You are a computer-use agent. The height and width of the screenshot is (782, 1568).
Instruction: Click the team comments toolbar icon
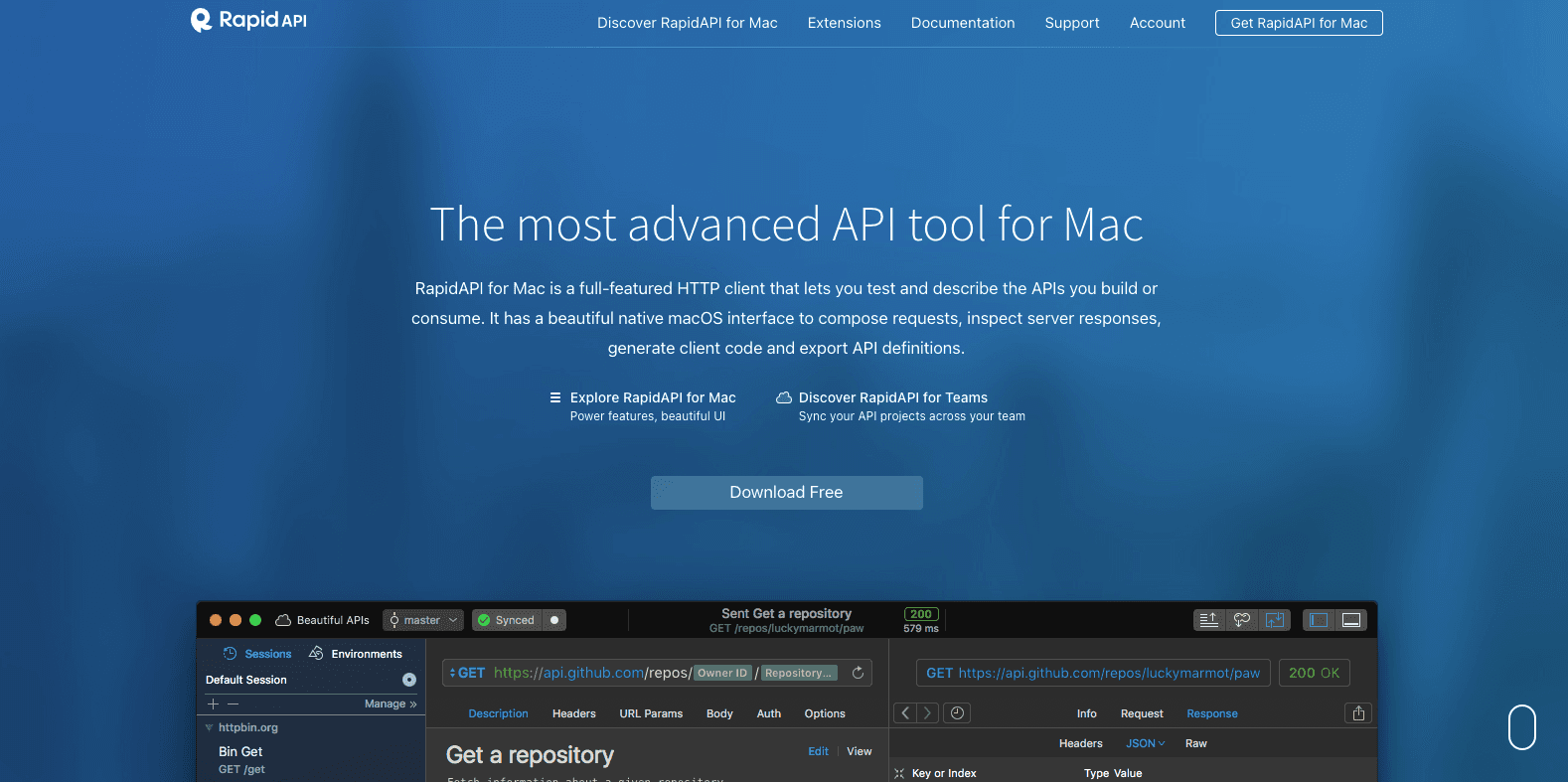1242,620
